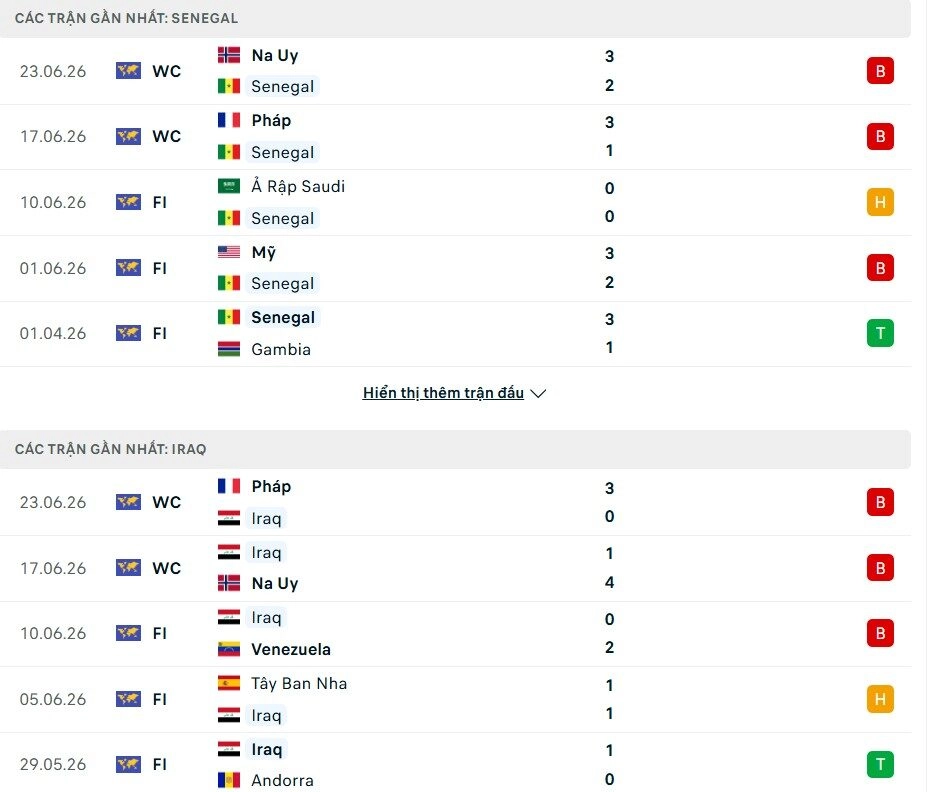Screen dimensions: 927x792
Task: Click the USA flag next to Mỹ
Action: coord(229,252)
